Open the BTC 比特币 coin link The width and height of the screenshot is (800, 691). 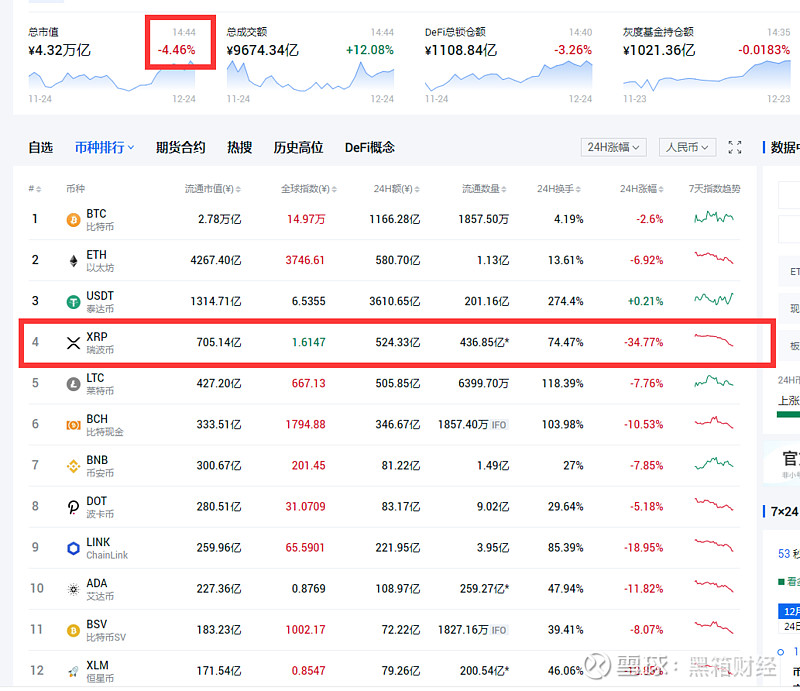click(100, 220)
